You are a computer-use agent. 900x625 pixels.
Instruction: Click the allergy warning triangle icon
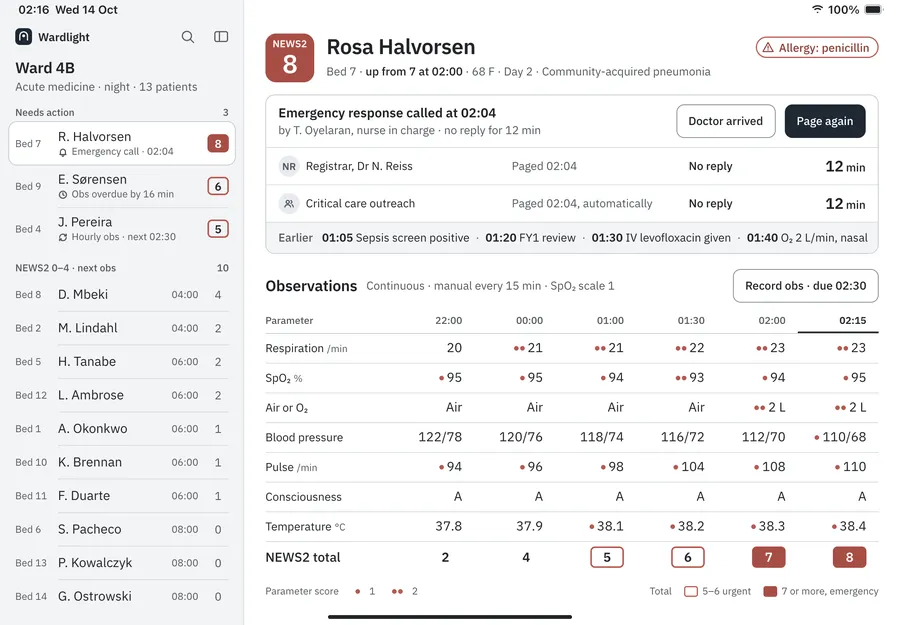click(768, 48)
